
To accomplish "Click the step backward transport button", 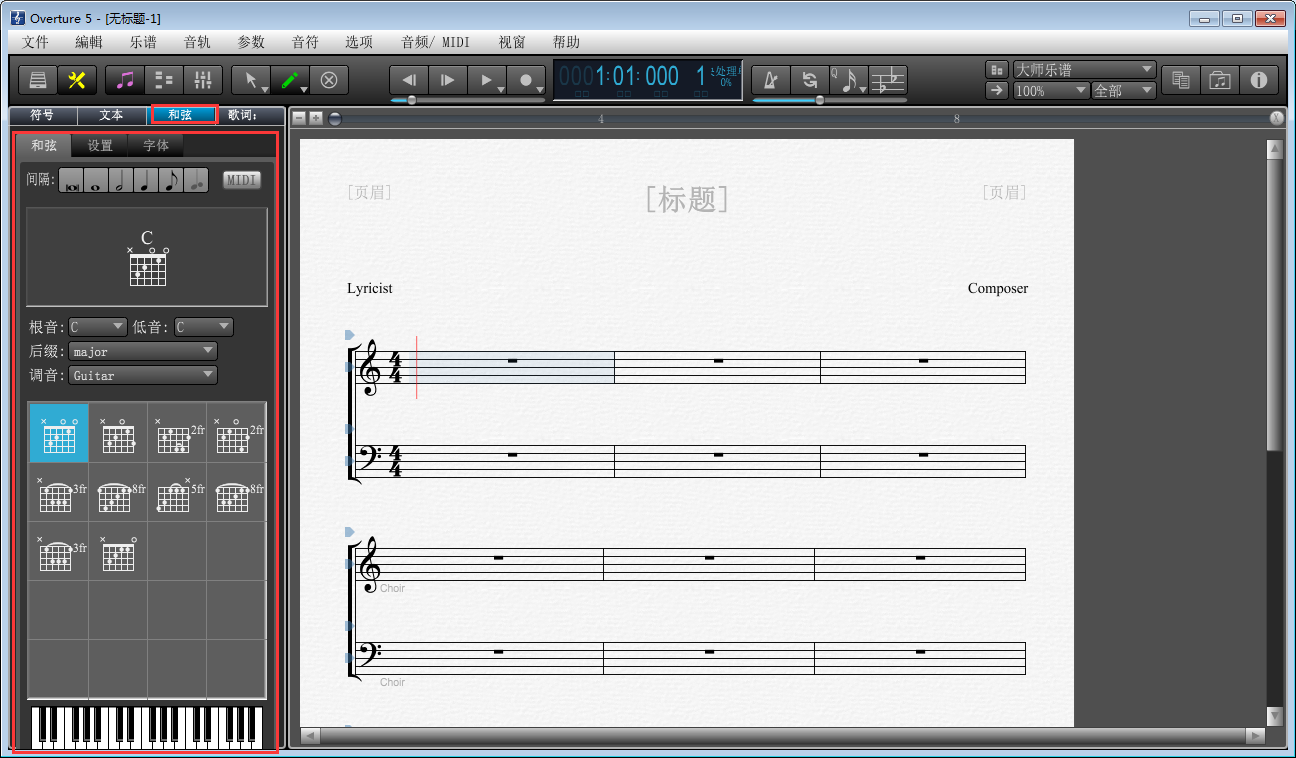I will 409,80.
